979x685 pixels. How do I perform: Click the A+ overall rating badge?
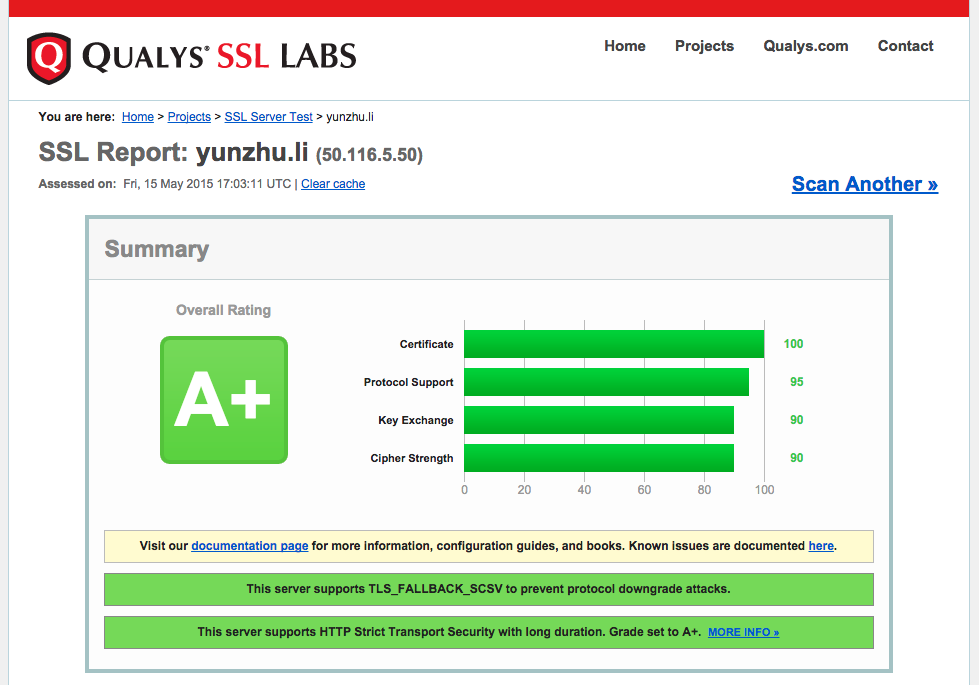click(224, 400)
